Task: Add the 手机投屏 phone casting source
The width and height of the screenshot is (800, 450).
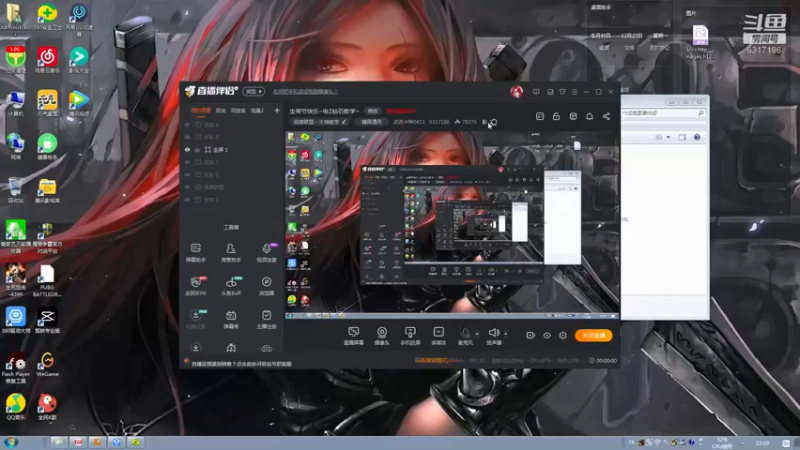Action: (x=410, y=336)
